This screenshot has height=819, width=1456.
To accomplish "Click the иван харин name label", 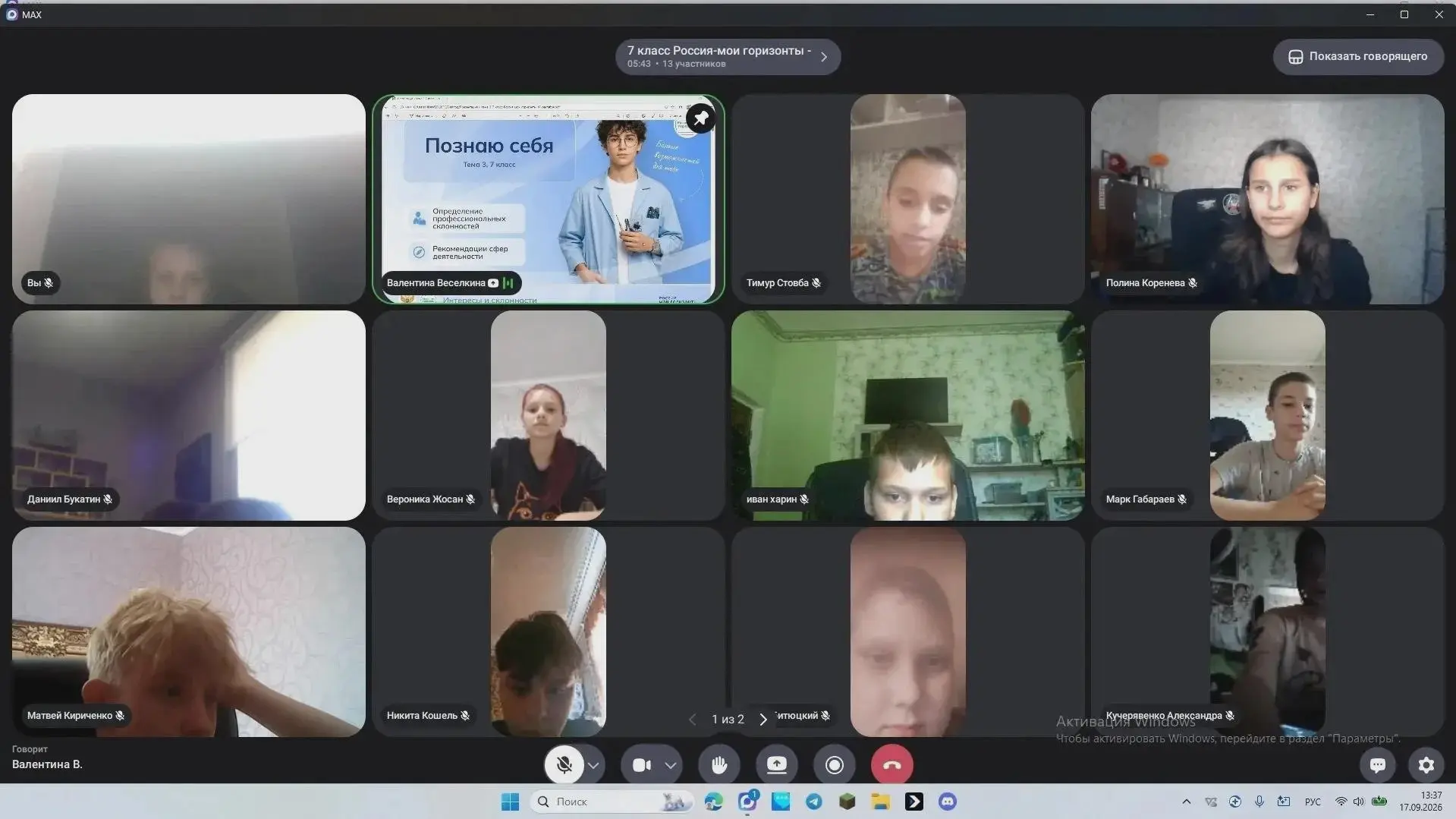I will (778, 499).
